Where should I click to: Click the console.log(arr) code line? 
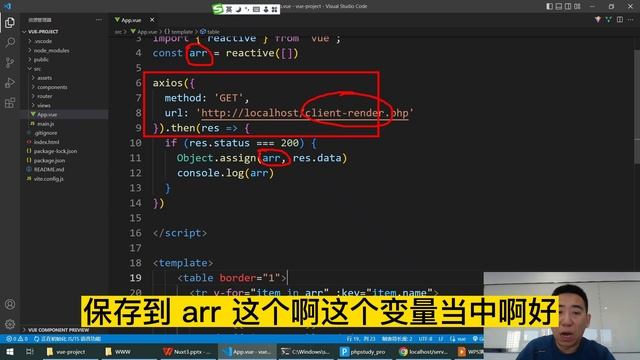click(225, 173)
